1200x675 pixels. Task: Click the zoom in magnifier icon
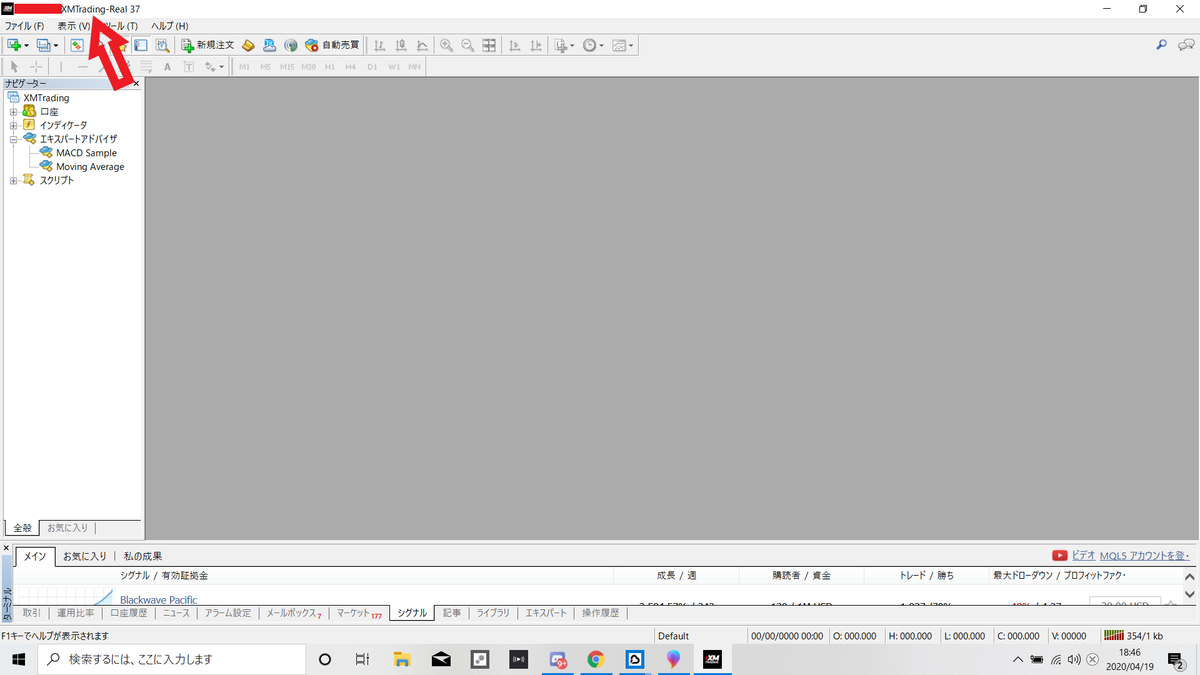pyautogui.click(x=446, y=45)
